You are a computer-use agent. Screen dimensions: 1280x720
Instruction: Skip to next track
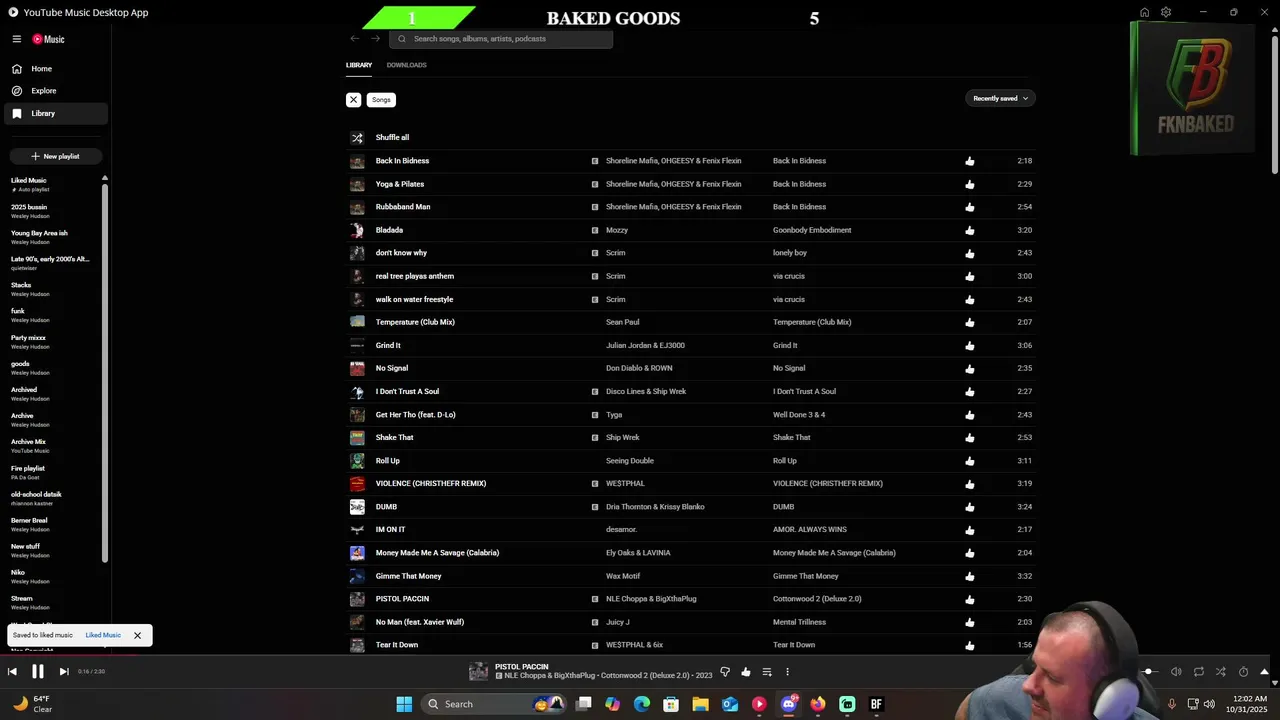click(63, 672)
